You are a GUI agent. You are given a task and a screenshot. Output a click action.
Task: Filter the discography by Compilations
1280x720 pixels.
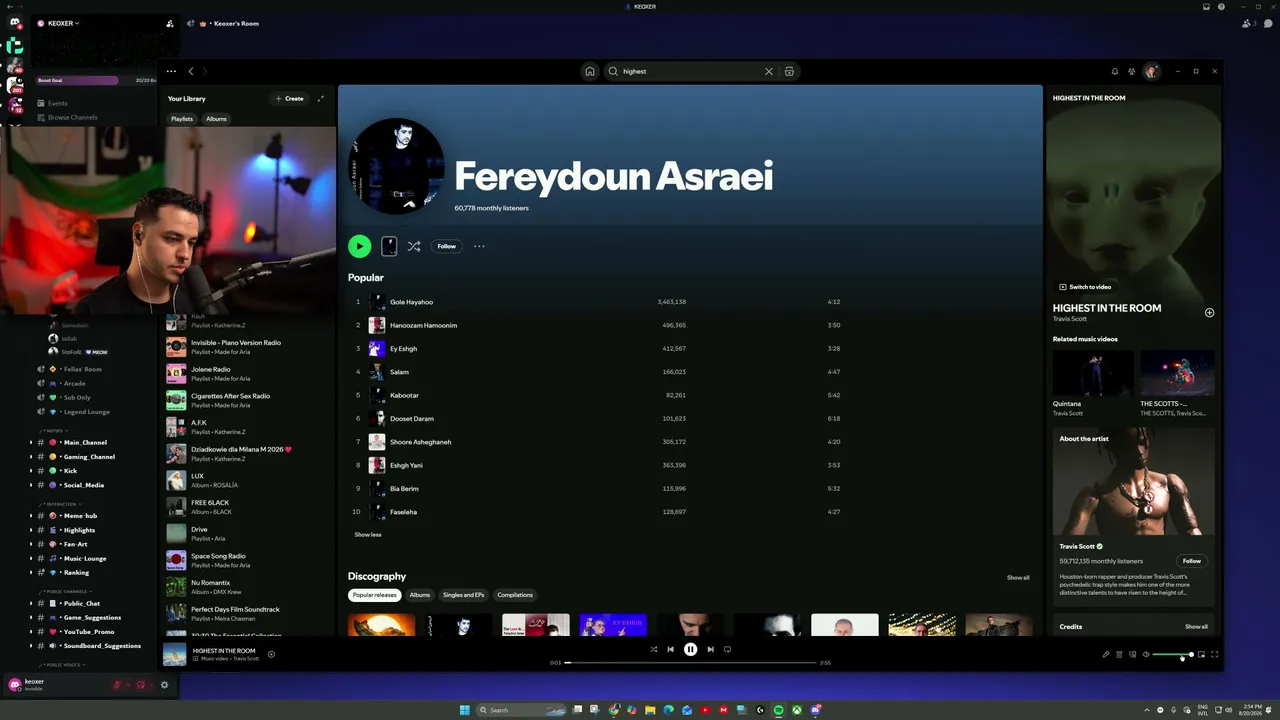pyautogui.click(x=515, y=595)
